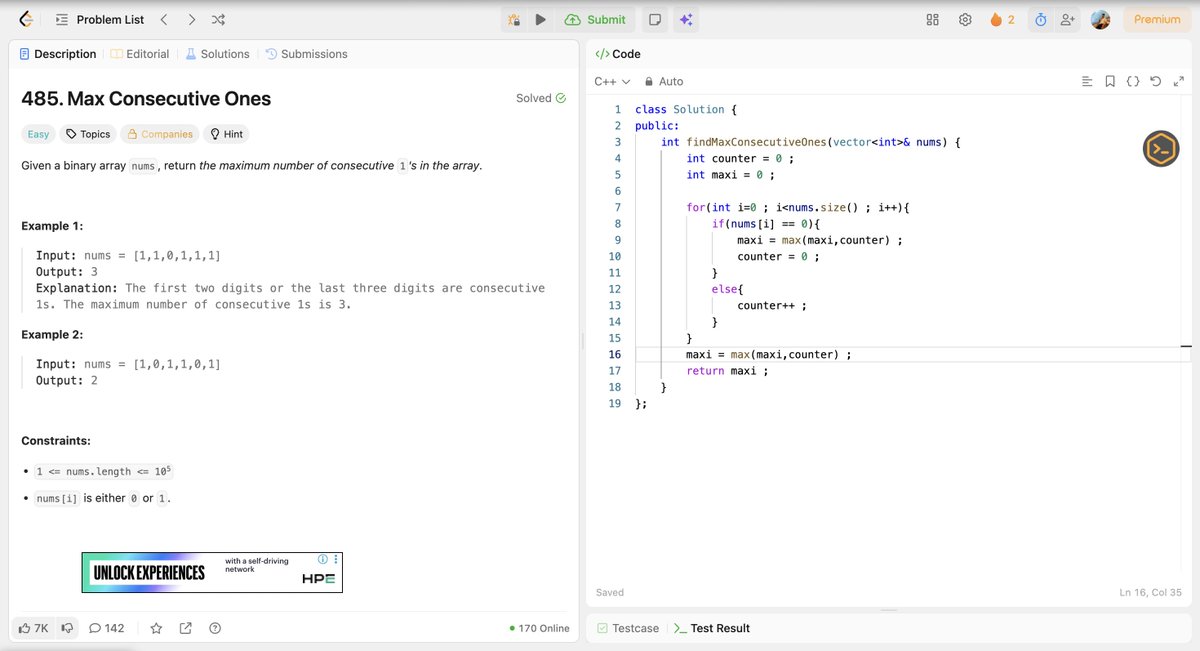Open layout grid icon in header
This screenshot has width=1200, height=651.
932,19
